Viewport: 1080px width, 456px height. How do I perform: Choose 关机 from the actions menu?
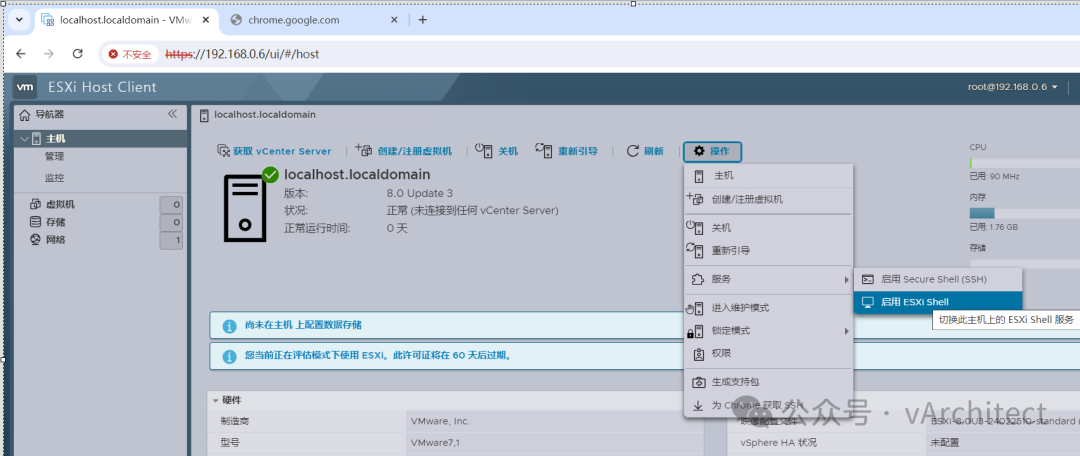pos(768,228)
